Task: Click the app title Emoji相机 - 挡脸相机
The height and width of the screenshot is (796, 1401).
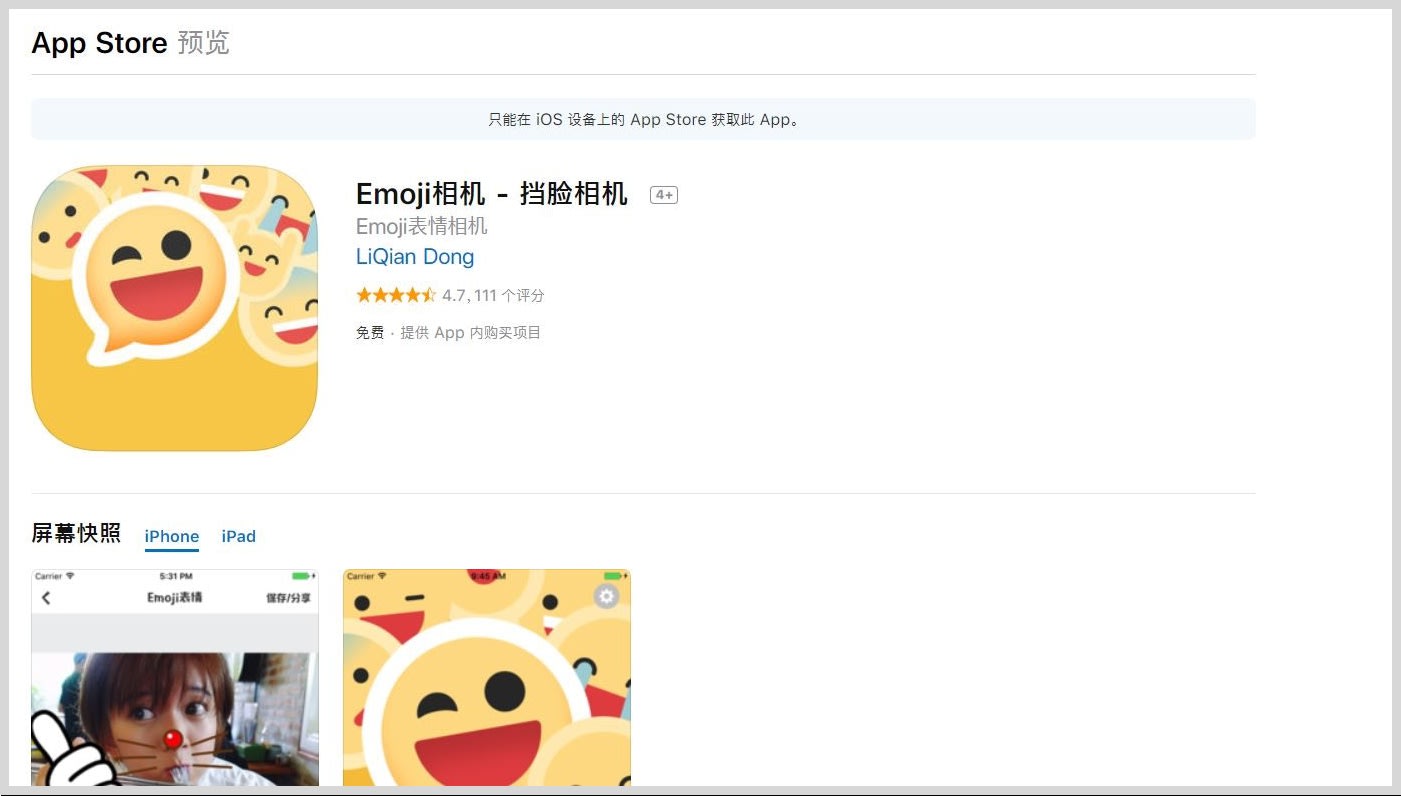Action: [492, 194]
